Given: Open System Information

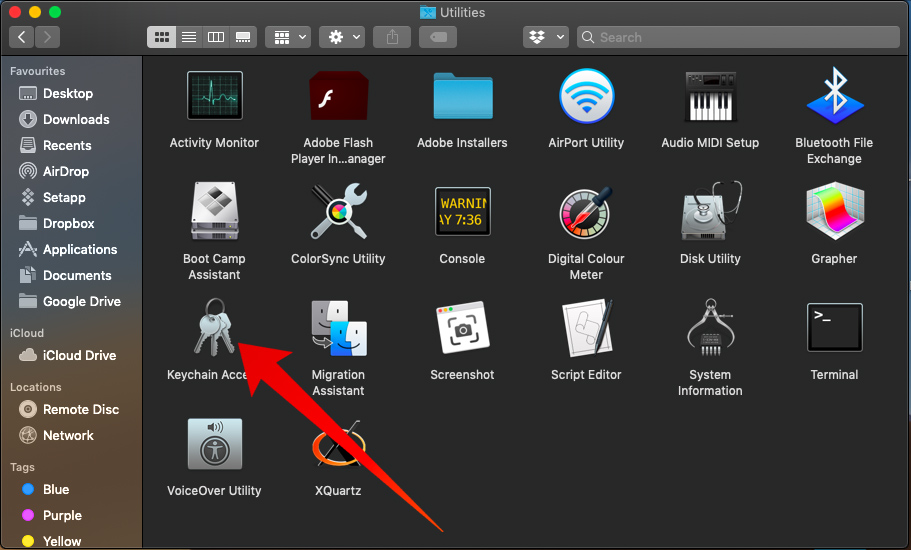Looking at the screenshot, I should [x=710, y=327].
